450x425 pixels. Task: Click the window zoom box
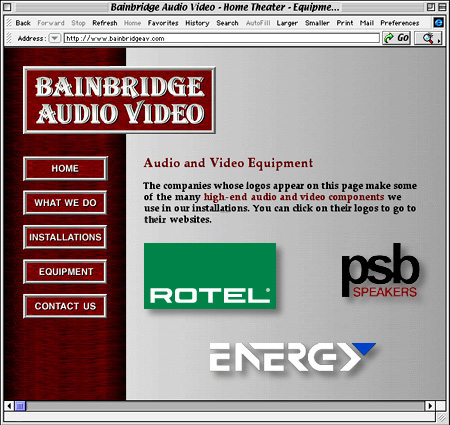click(x=431, y=7)
